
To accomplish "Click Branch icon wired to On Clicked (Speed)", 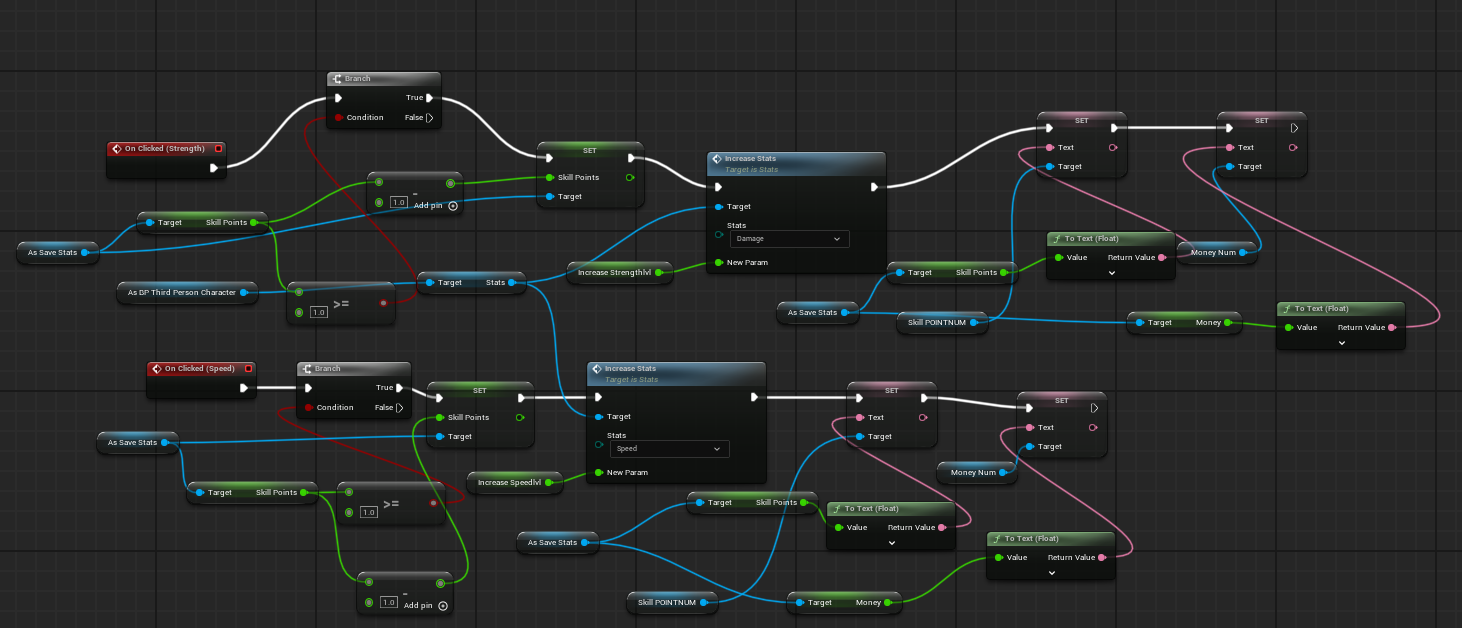I will [307, 369].
